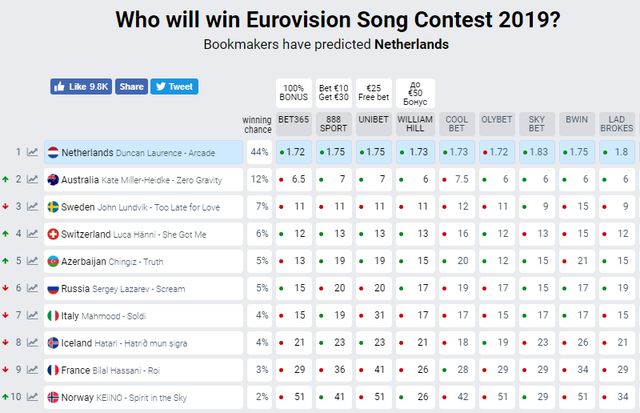Open the WILLIAM HILL bookmaker header
Image resolution: width=640 pixels, height=413 pixels.
(415, 122)
